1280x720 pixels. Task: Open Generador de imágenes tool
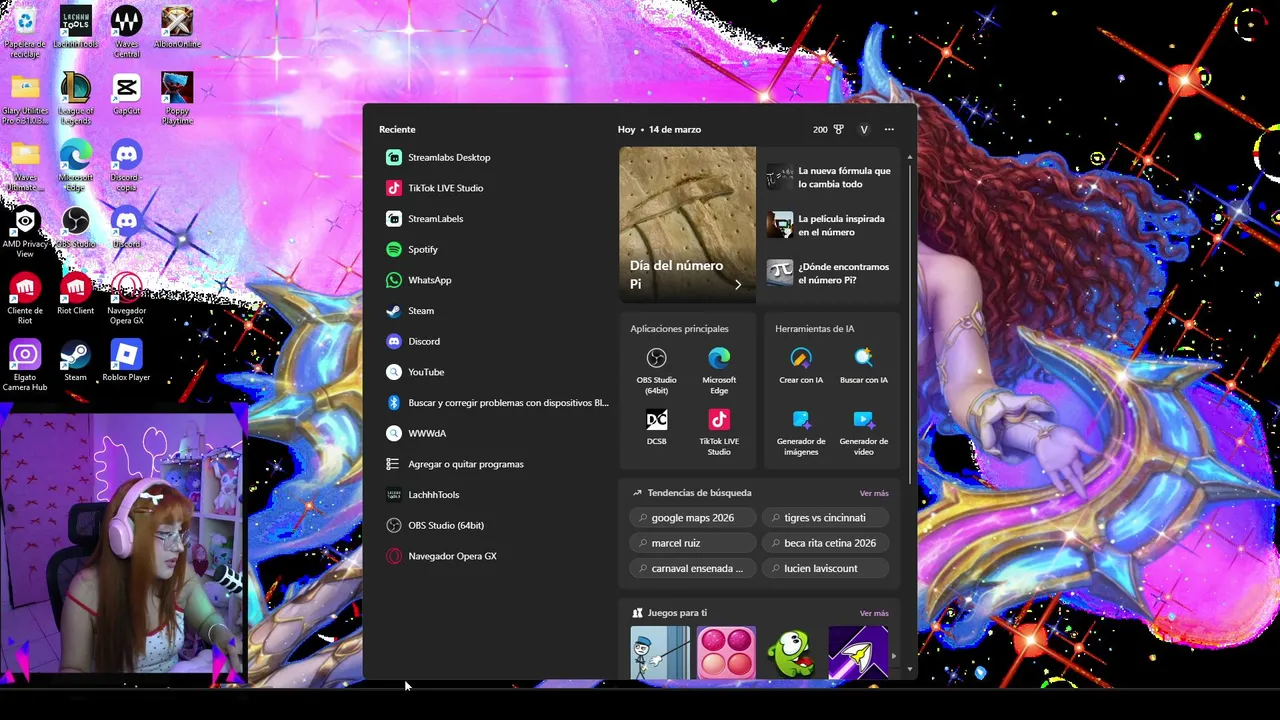[801, 432]
